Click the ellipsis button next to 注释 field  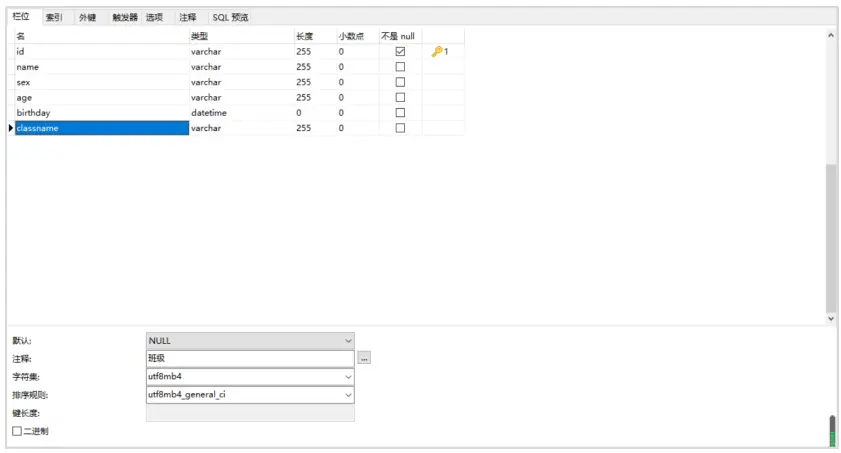pos(364,358)
